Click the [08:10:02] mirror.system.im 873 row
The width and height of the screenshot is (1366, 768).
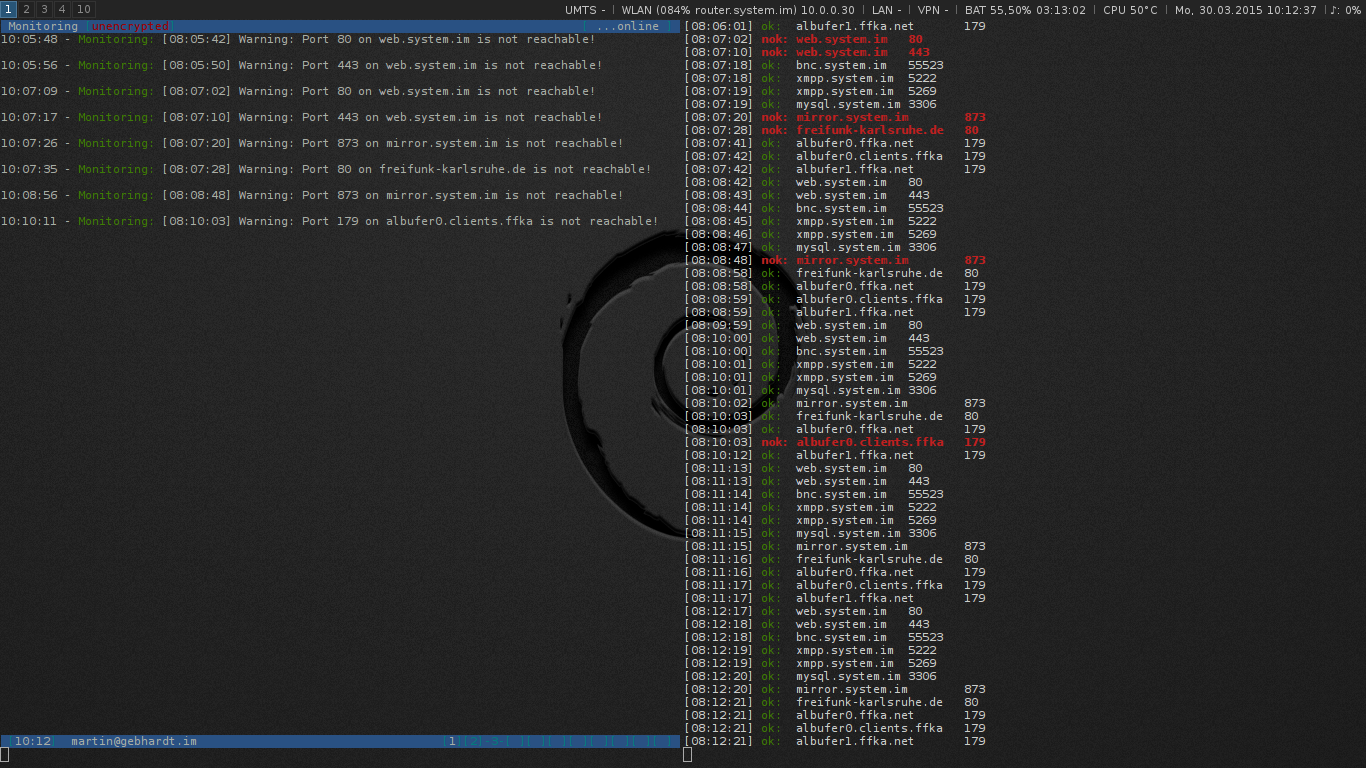pyautogui.click(x=835, y=403)
